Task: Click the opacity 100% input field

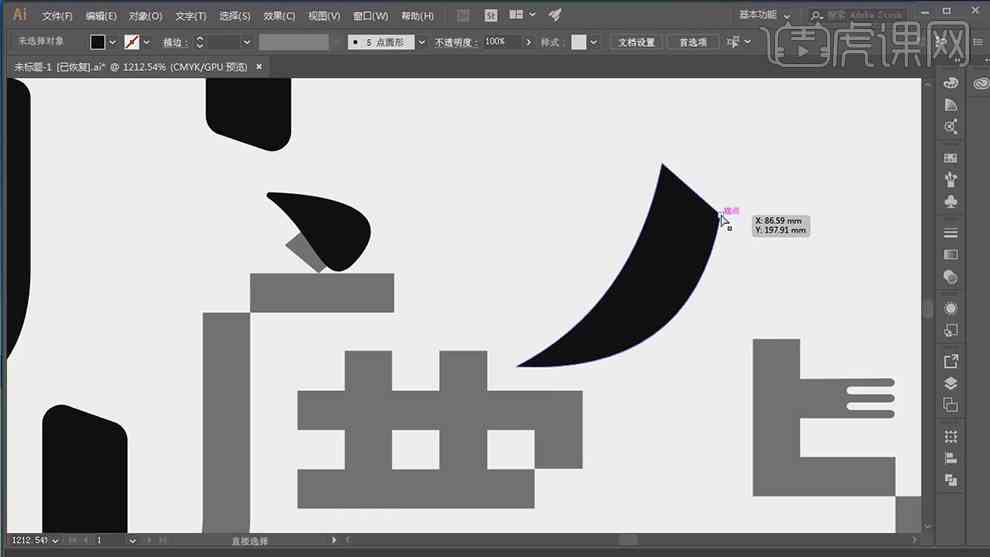Action: [502, 42]
